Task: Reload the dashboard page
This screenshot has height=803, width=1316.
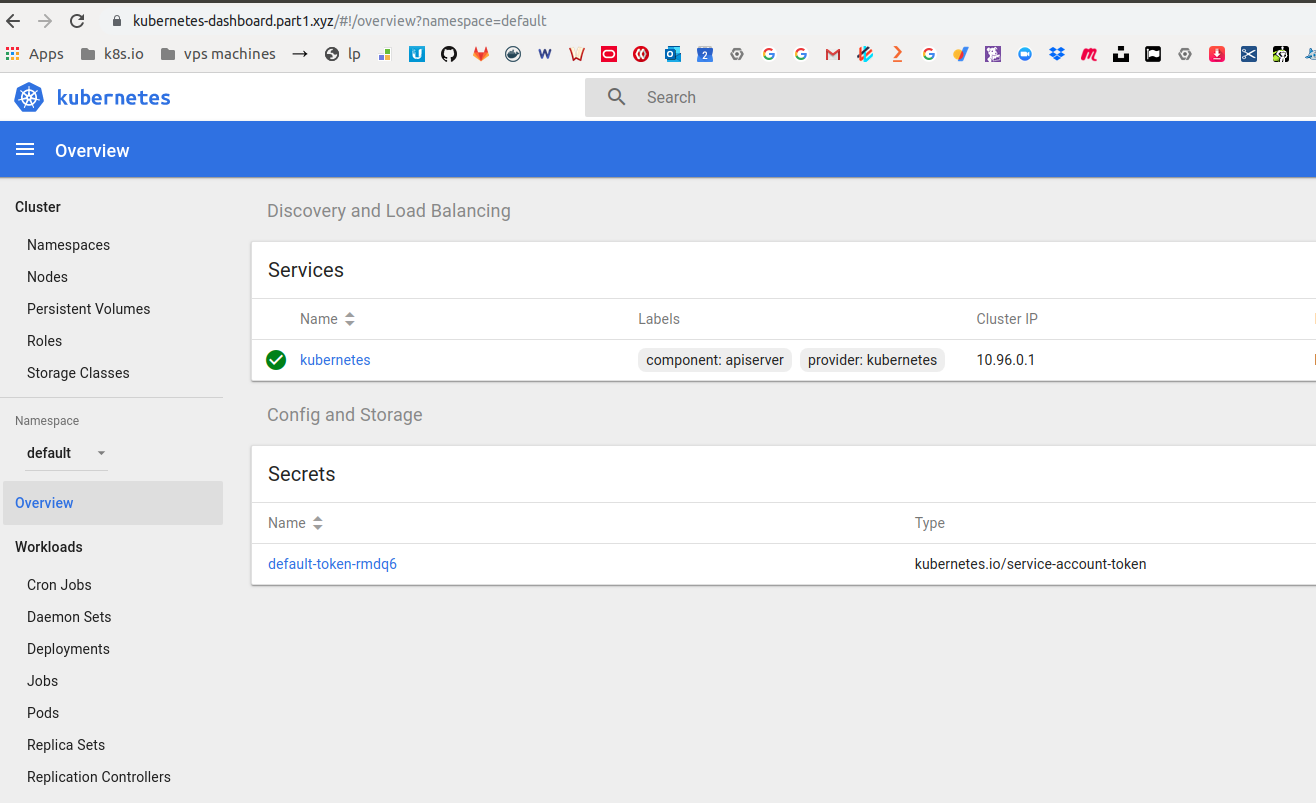Action: pyautogui.click(x=77, y=20)
